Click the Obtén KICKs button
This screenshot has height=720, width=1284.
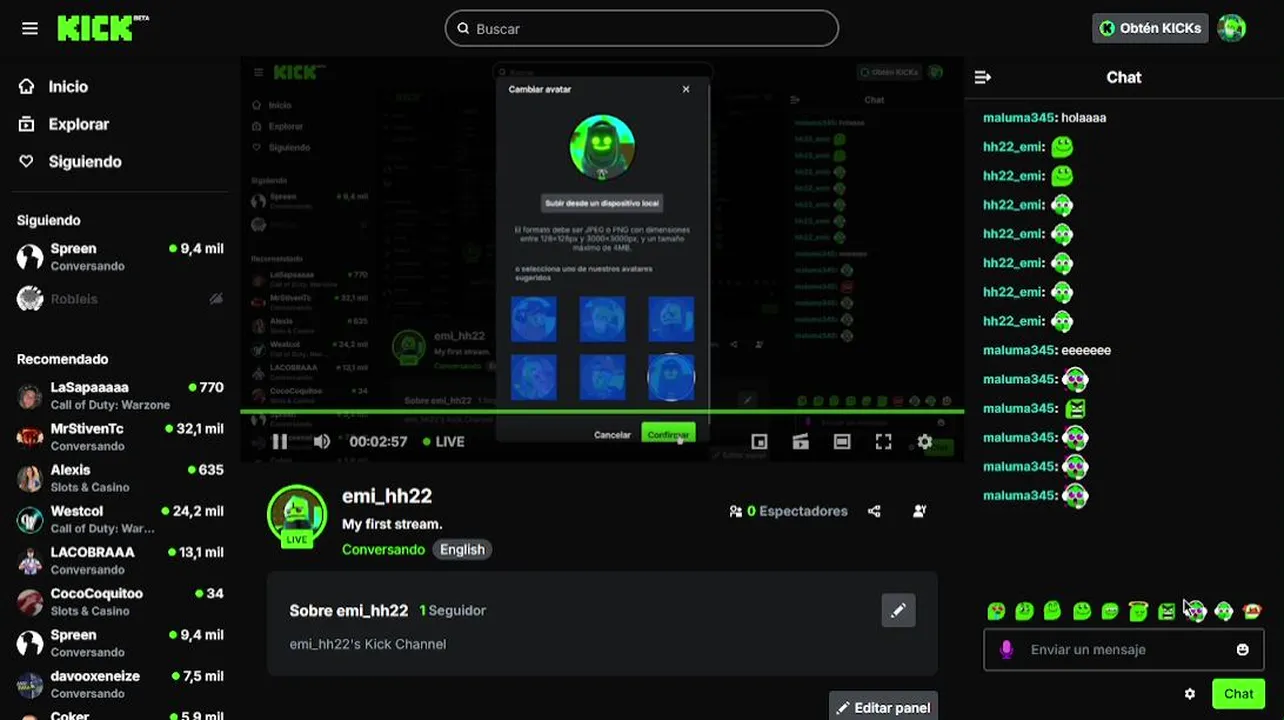1150,28
